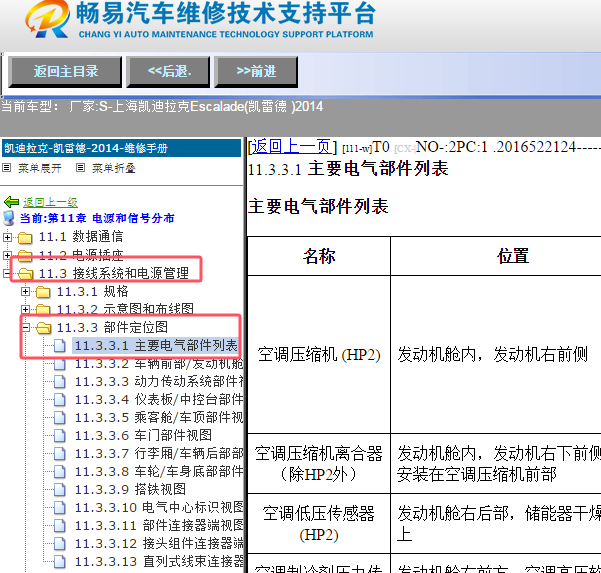
Task: Expand the 11.3.2 示意图和布线图 node
Action: pos(25,309)
